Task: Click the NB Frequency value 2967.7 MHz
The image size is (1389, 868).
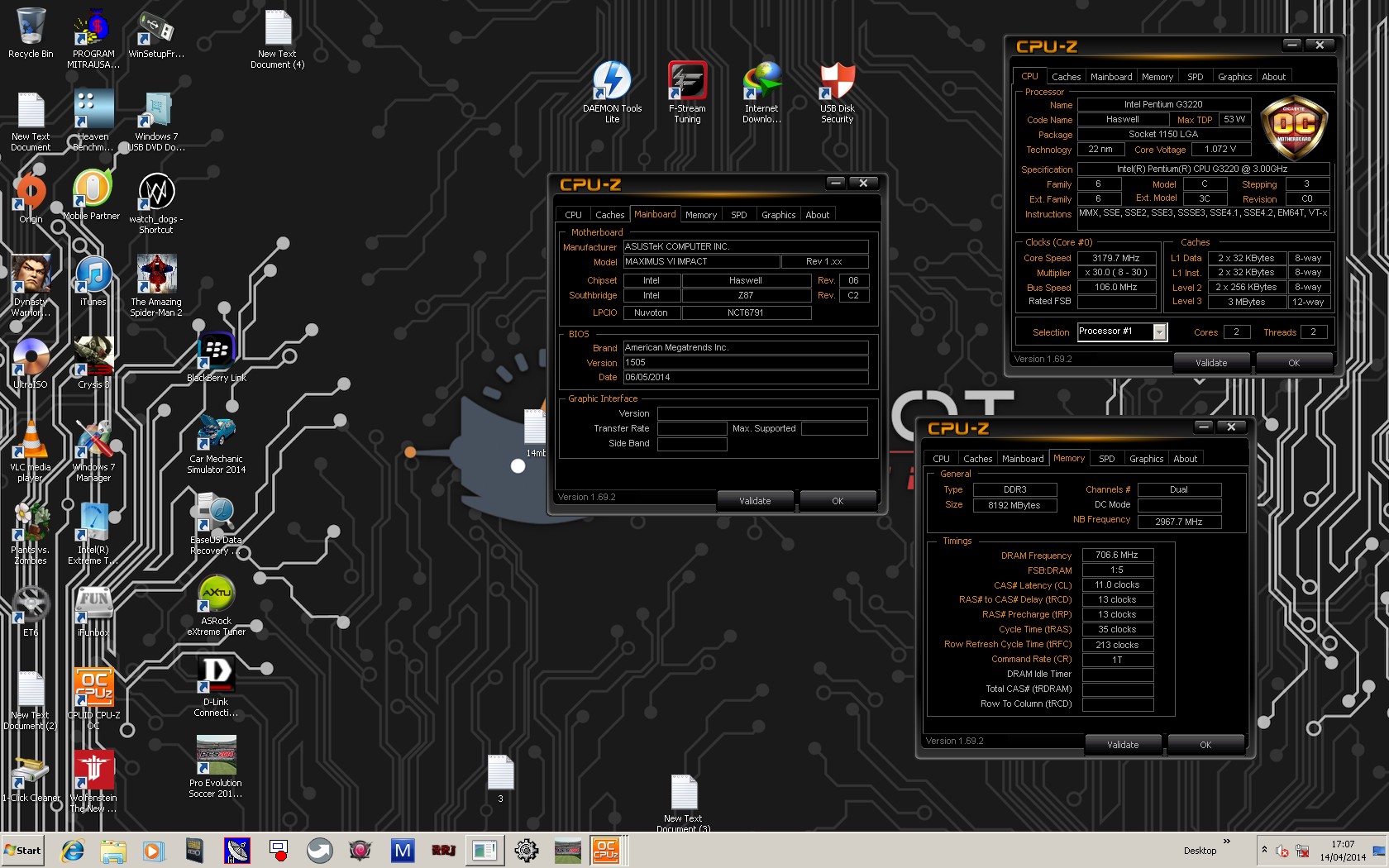Action: 1179,522
